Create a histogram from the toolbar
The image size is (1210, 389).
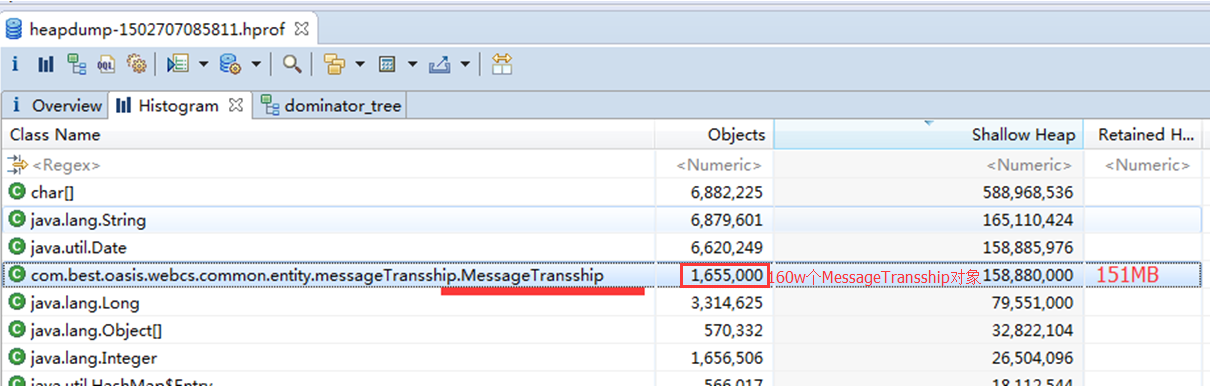(x=46, y=64)
